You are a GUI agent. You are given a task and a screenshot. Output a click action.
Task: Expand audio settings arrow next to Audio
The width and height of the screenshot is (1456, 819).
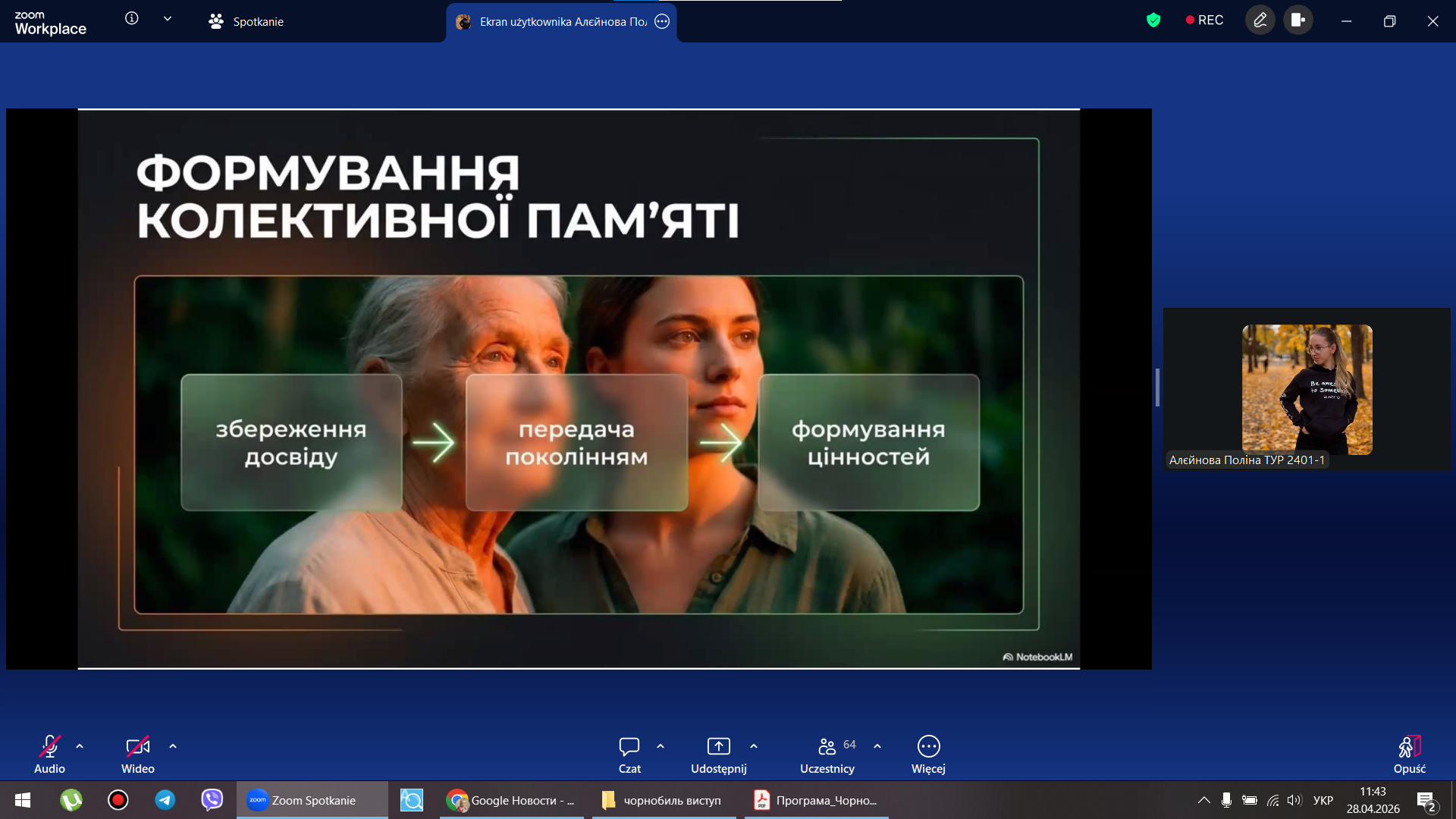80,746
